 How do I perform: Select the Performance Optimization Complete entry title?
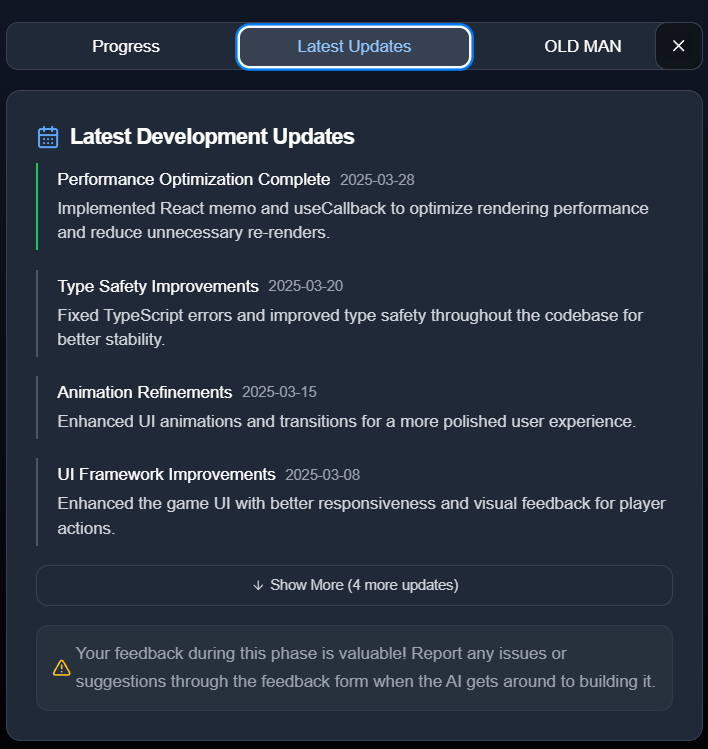(193, 179)
